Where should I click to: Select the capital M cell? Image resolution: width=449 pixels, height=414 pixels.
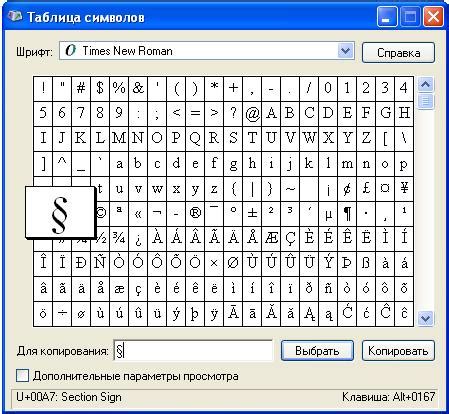coord(119,139)
